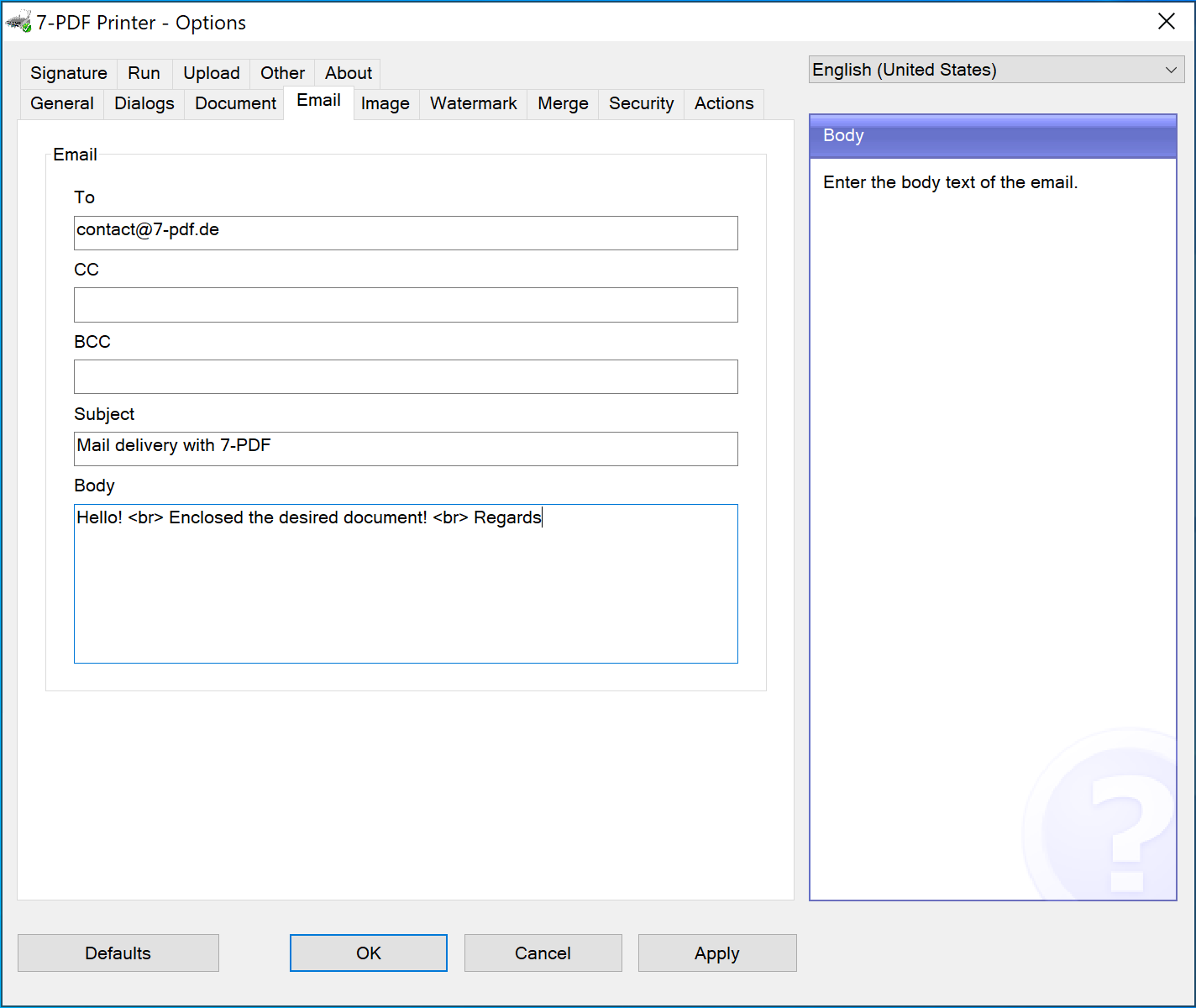Screen dimensions: 1196x1008
Task: Select the Document tab
Action: pyautogui.click(x=235, y=103)
